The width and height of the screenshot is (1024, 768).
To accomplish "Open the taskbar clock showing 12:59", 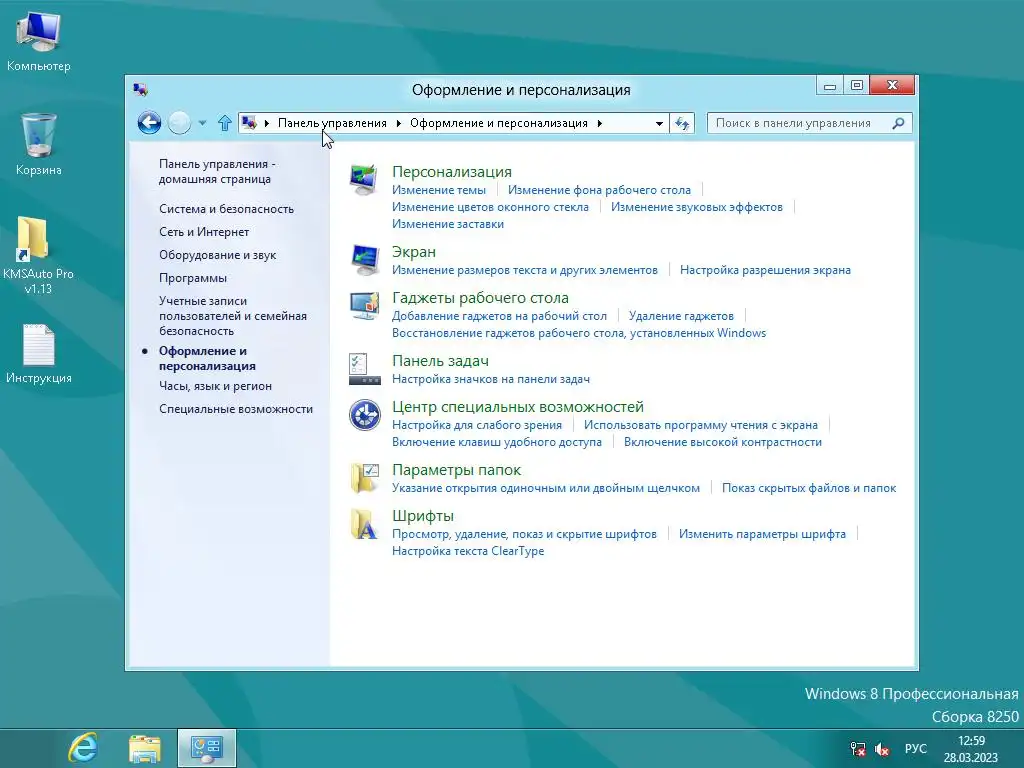I will [x=970, y=749].
